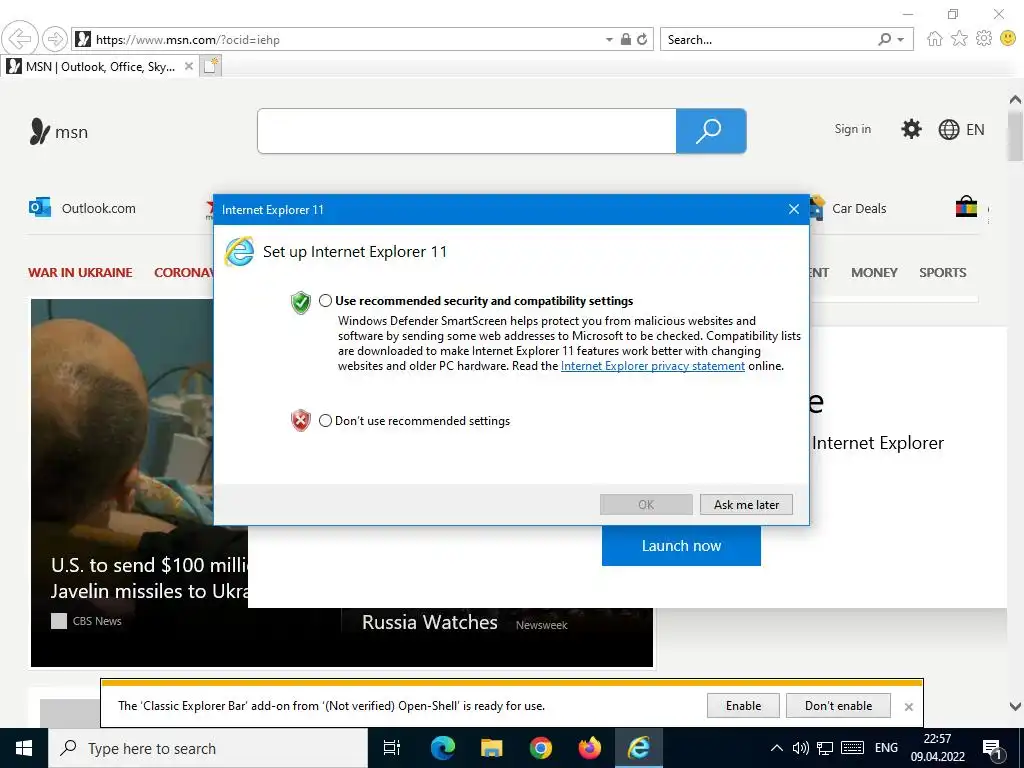Click Don't enable for the add-on
1024x768 pixels.
[x=838, y=705]
